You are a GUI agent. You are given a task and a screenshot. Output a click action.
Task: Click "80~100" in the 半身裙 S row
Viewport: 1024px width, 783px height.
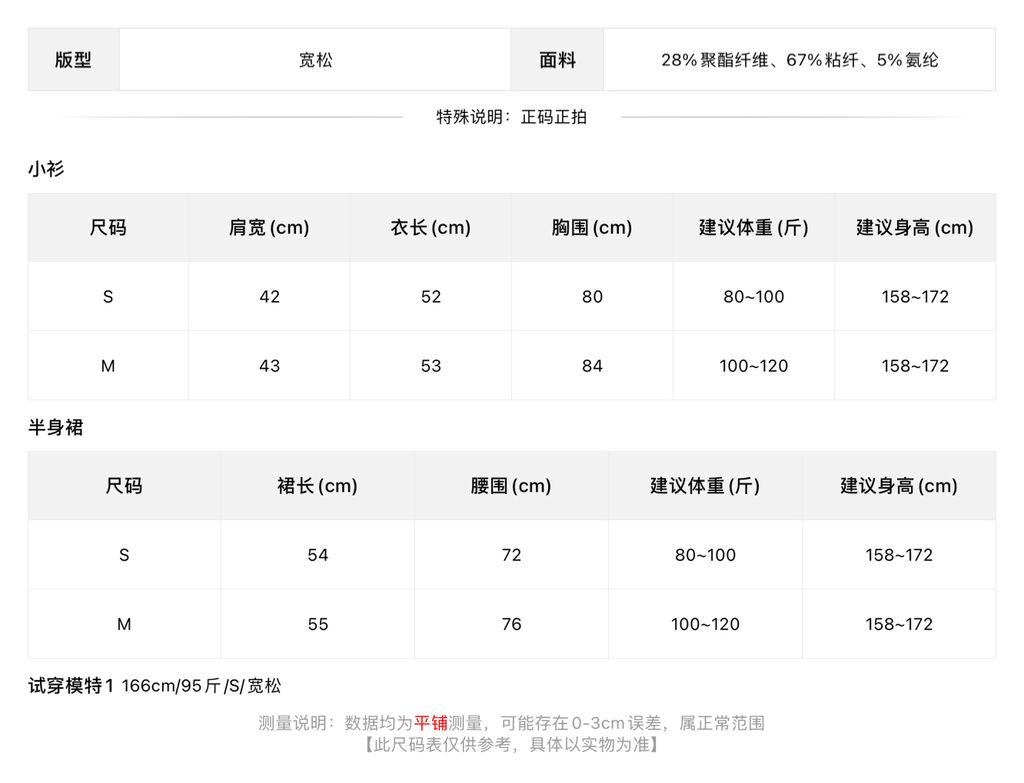pos(705,555)
